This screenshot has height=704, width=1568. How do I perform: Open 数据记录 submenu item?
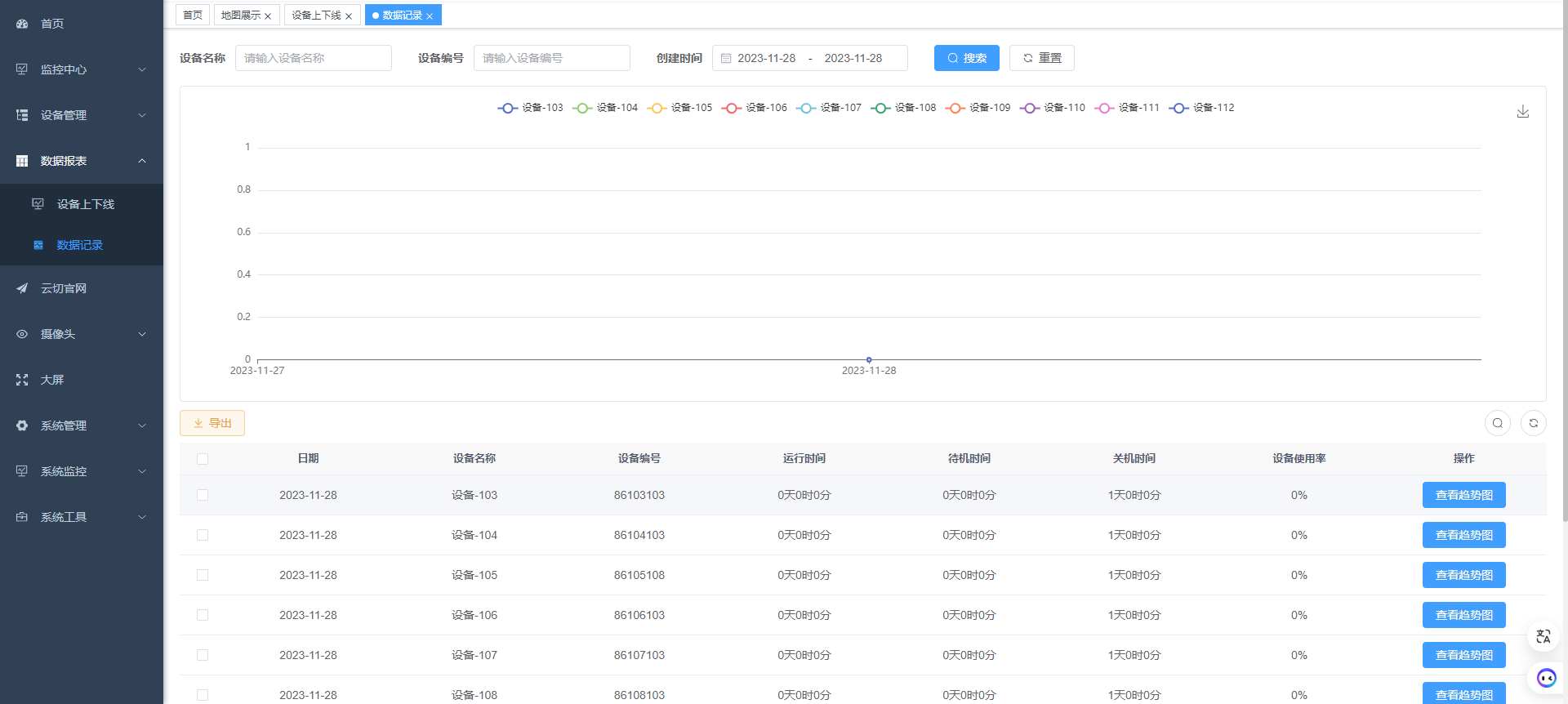pos(82,245)
